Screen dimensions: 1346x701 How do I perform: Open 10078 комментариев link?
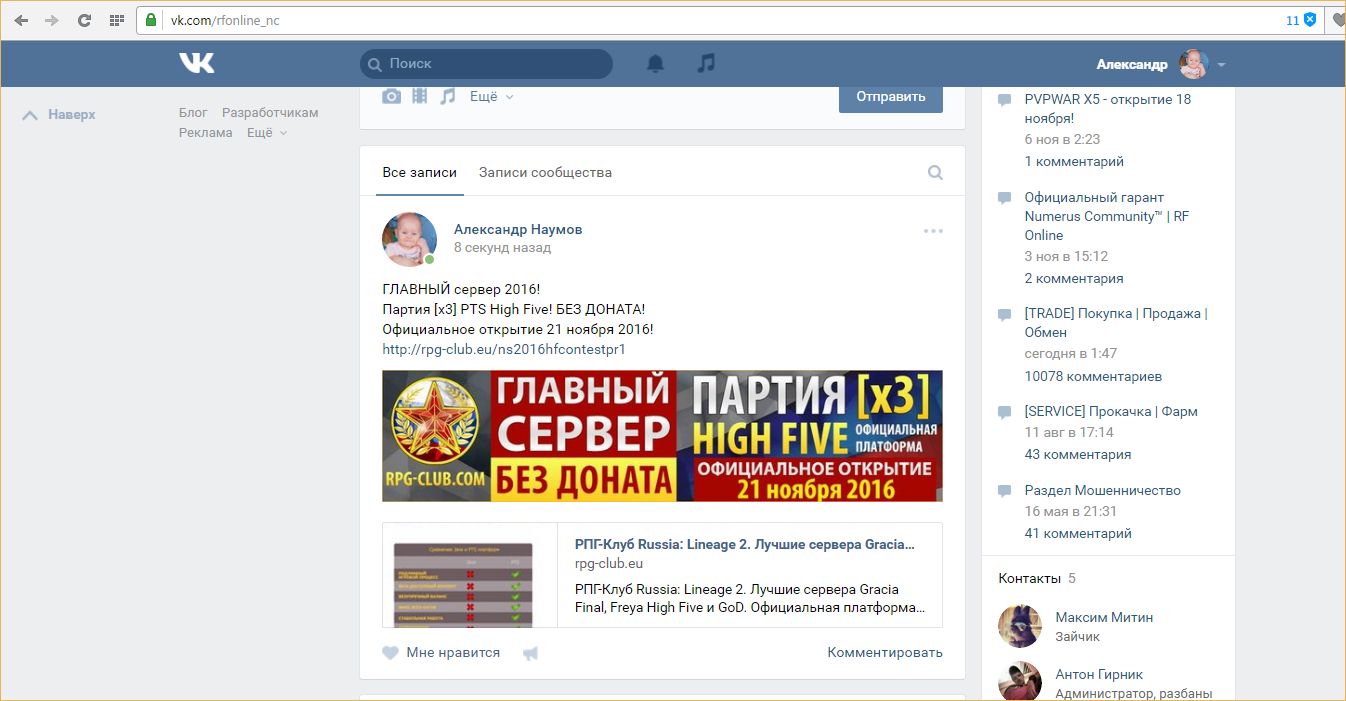pyautogui.click(x=1094, y=376)
